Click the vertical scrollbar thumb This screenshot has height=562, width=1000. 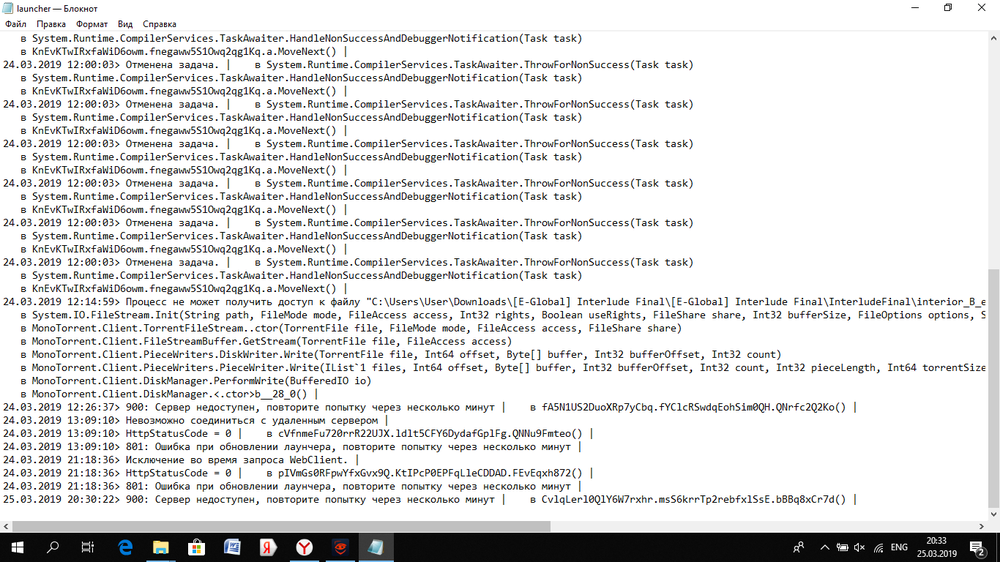click(x=992, y=390)
